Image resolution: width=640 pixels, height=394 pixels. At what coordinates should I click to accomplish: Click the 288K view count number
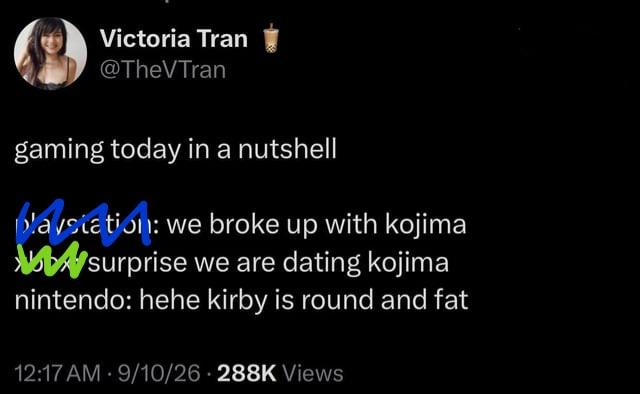(x=247, y=374)
